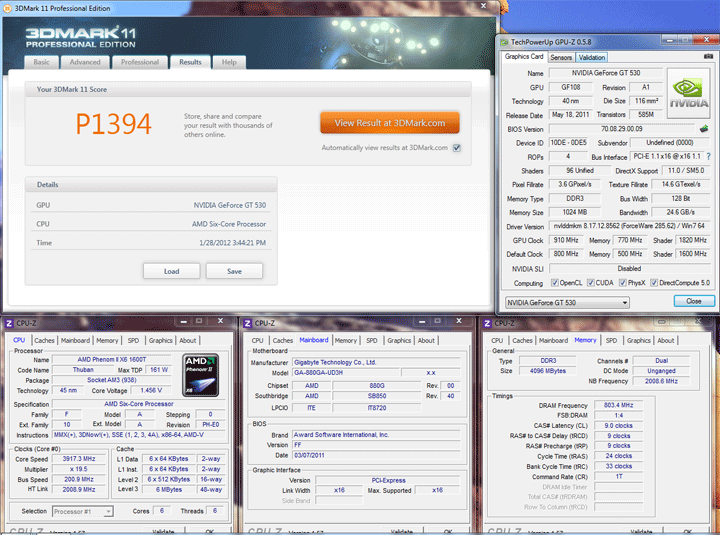Open the Validation tab in GPU-Z
720x535 pixels.
591,57
